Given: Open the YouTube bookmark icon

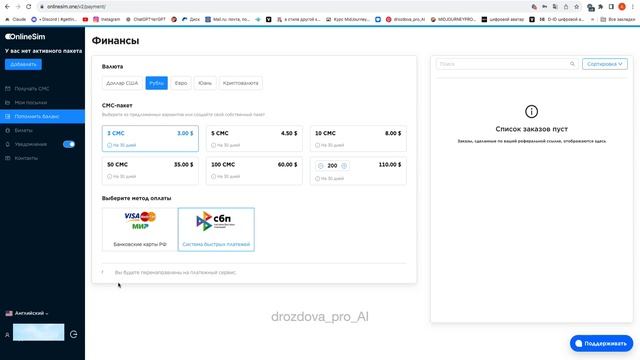Looking at the screenshot, I should tap(85, 19).
